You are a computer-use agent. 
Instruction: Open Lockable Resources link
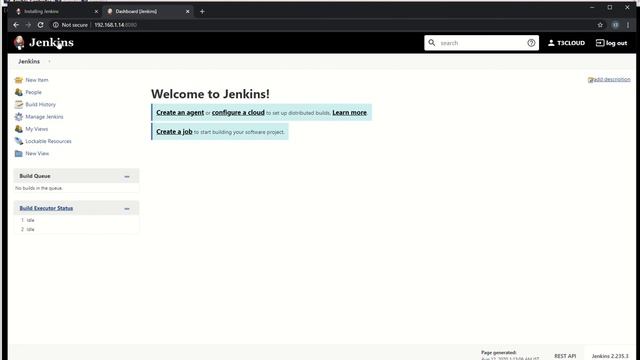(48, 141)
